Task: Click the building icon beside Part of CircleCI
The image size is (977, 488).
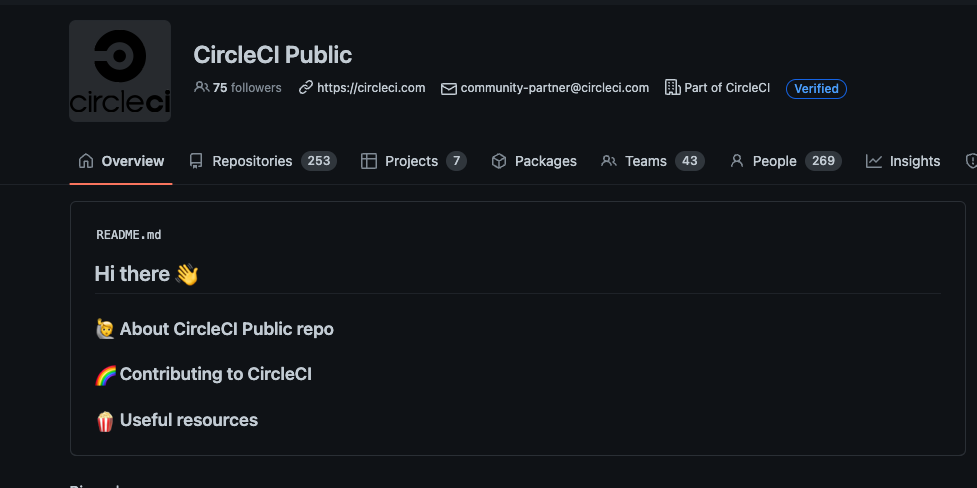Action: [x=672, y=88]
